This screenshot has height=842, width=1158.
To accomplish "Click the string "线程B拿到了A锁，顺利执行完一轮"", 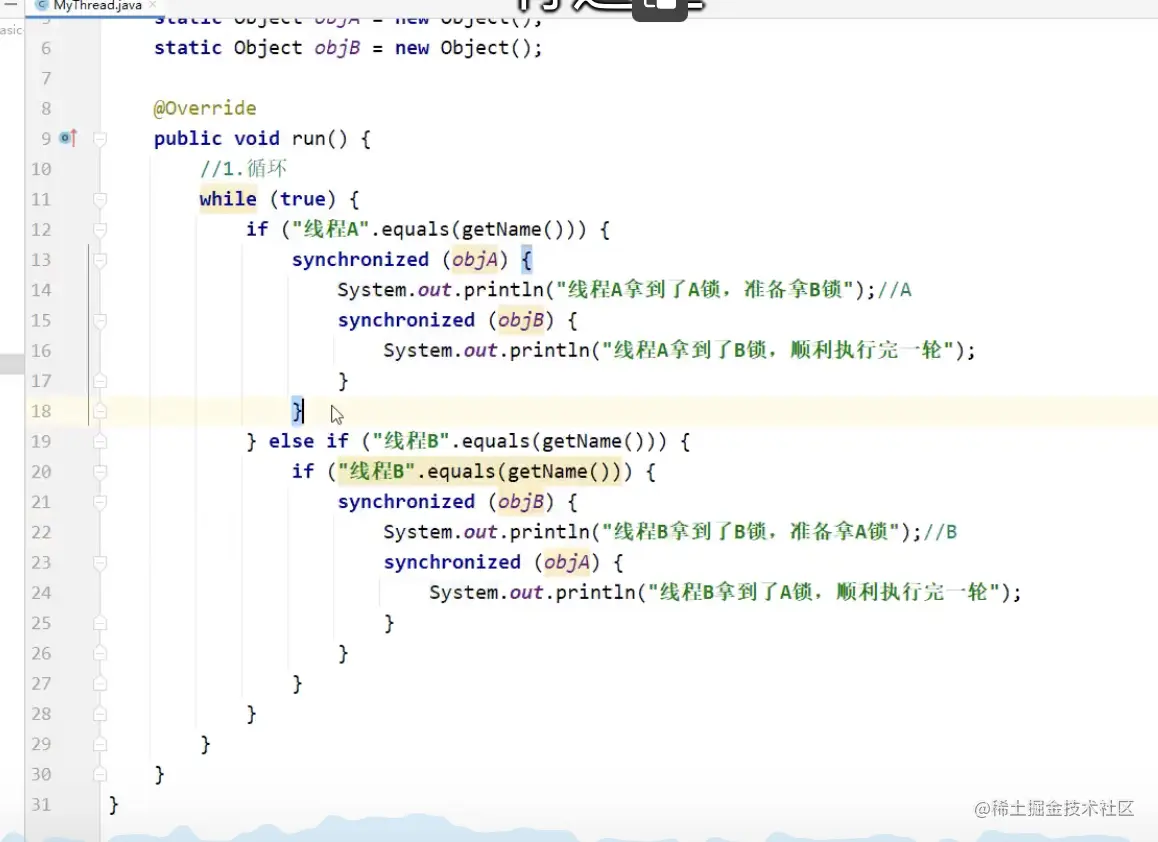I will tap(825, 593).
